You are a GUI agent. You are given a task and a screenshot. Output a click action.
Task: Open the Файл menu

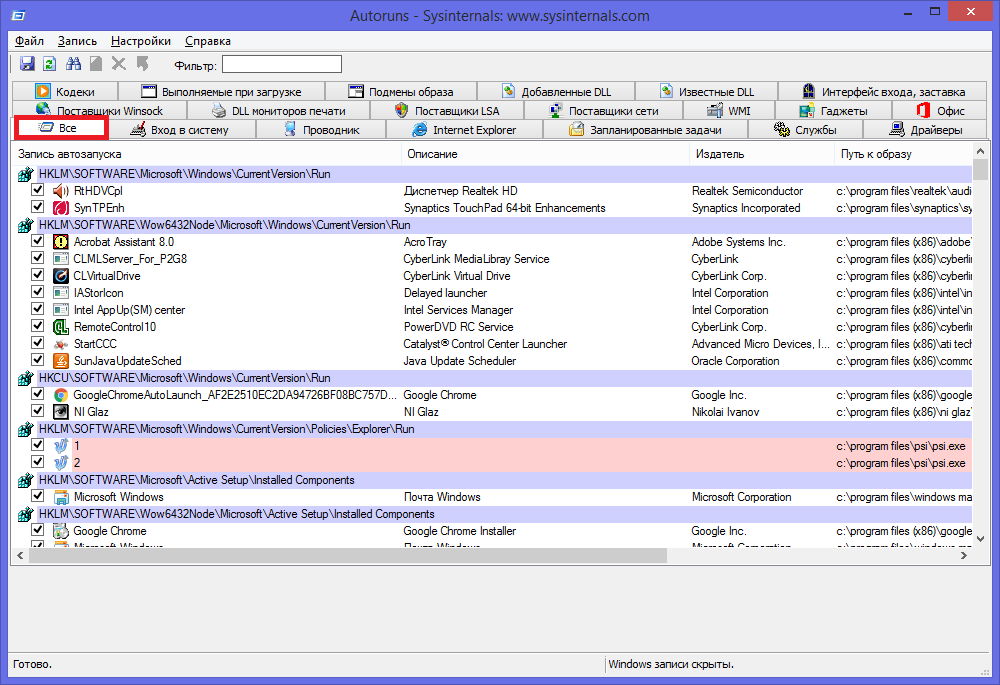30,41
